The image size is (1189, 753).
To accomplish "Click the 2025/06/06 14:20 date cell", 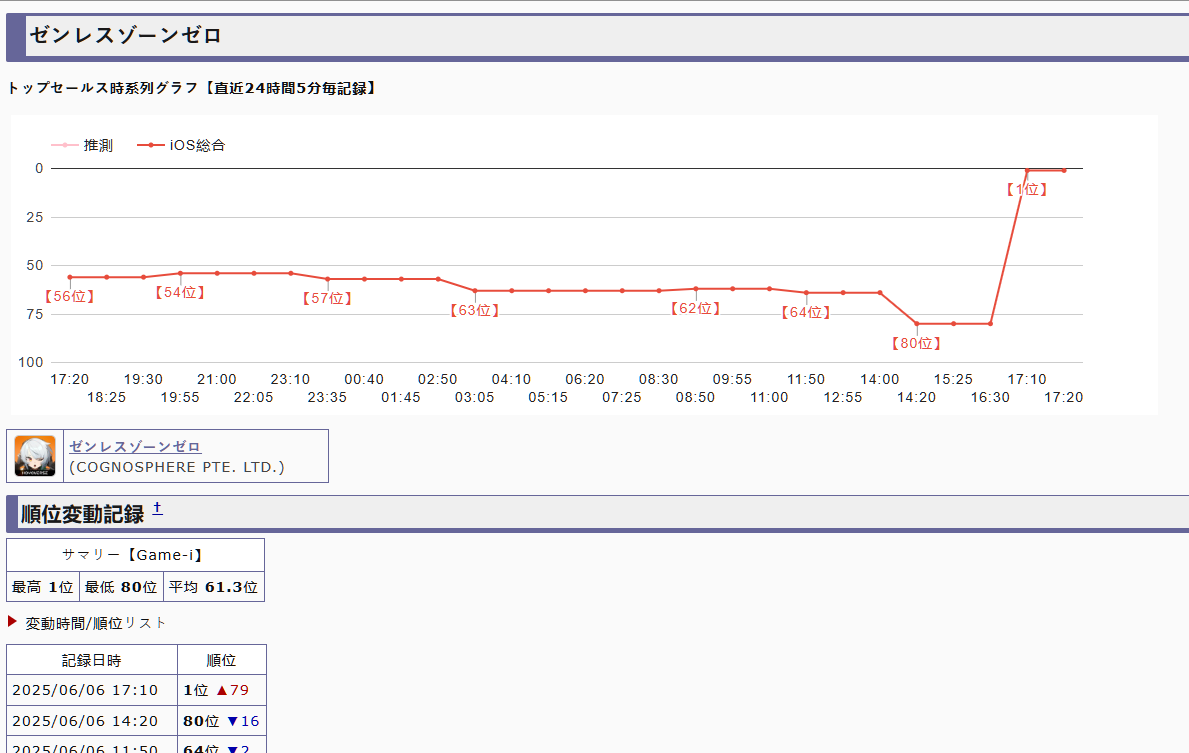I will pyautogui.click(x=92, y=721).
